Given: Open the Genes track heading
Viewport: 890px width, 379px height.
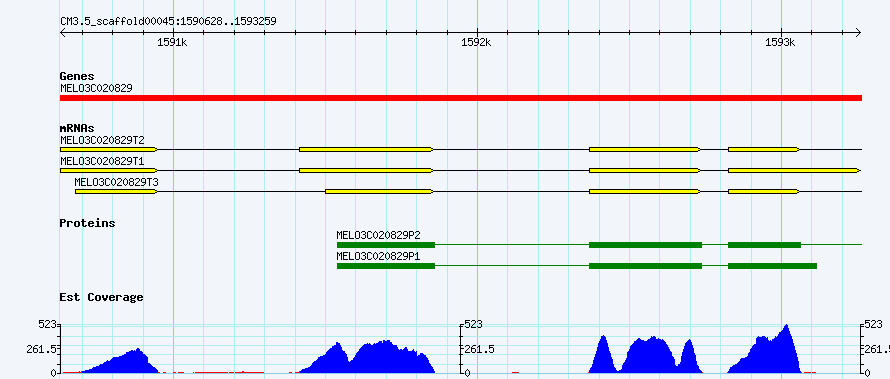Looking at the screenshot, I should click(x=77, y=76).
